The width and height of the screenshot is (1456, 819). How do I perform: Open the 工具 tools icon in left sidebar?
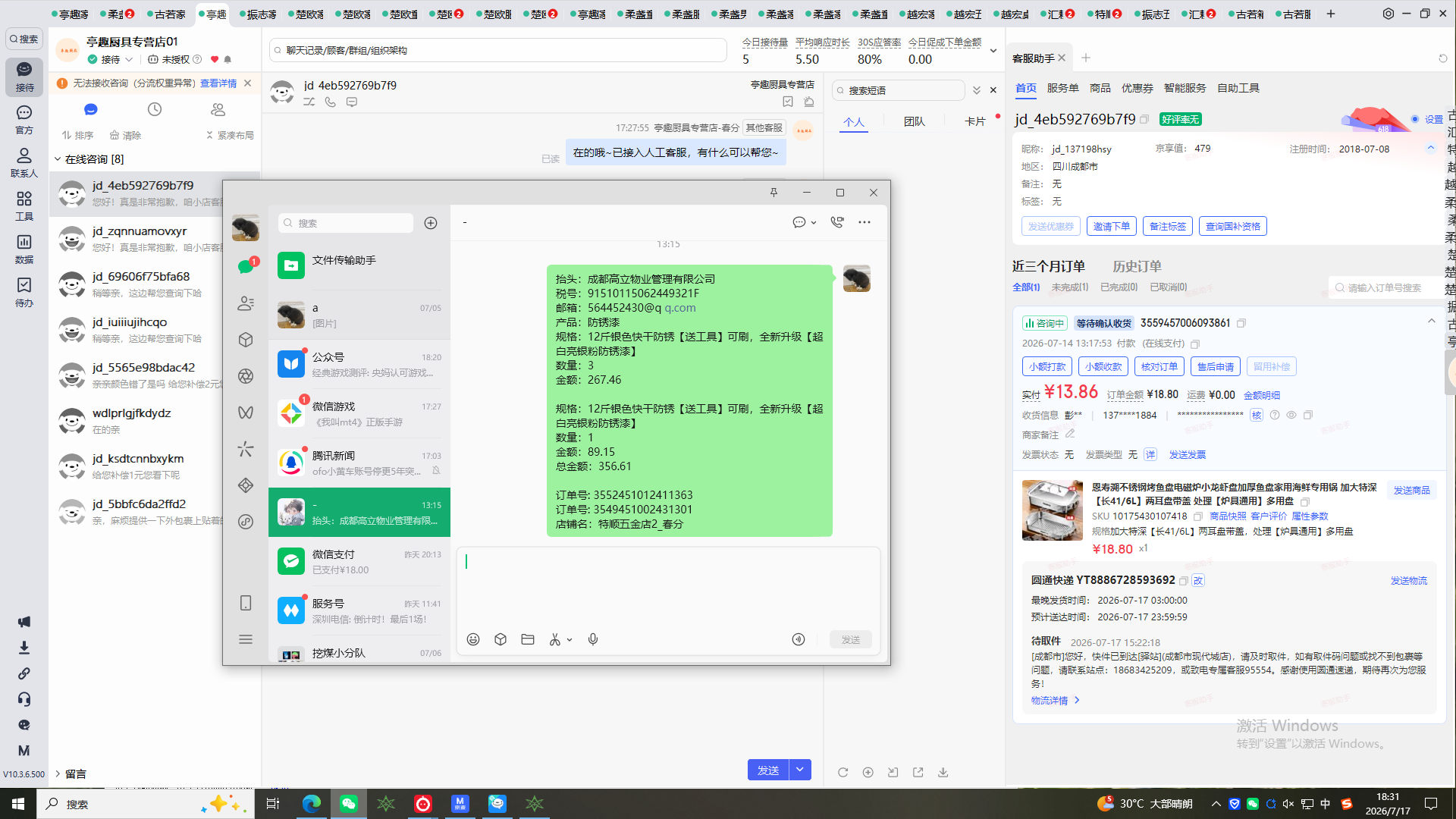[x=24, y=206]
